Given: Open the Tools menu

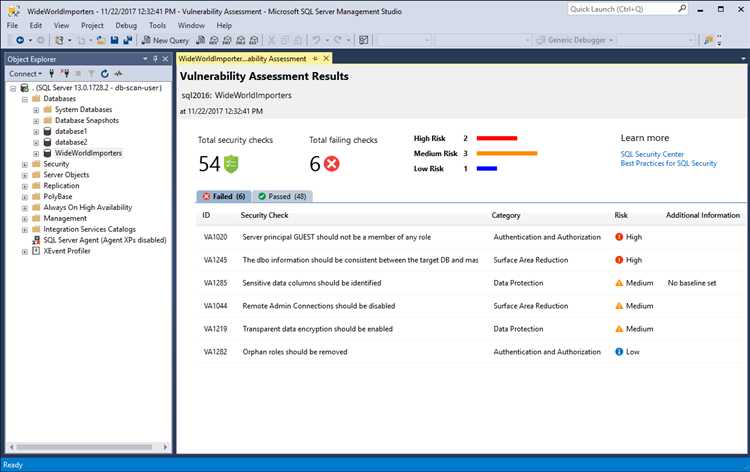Looking at the screenshot, I should [157, 25].
